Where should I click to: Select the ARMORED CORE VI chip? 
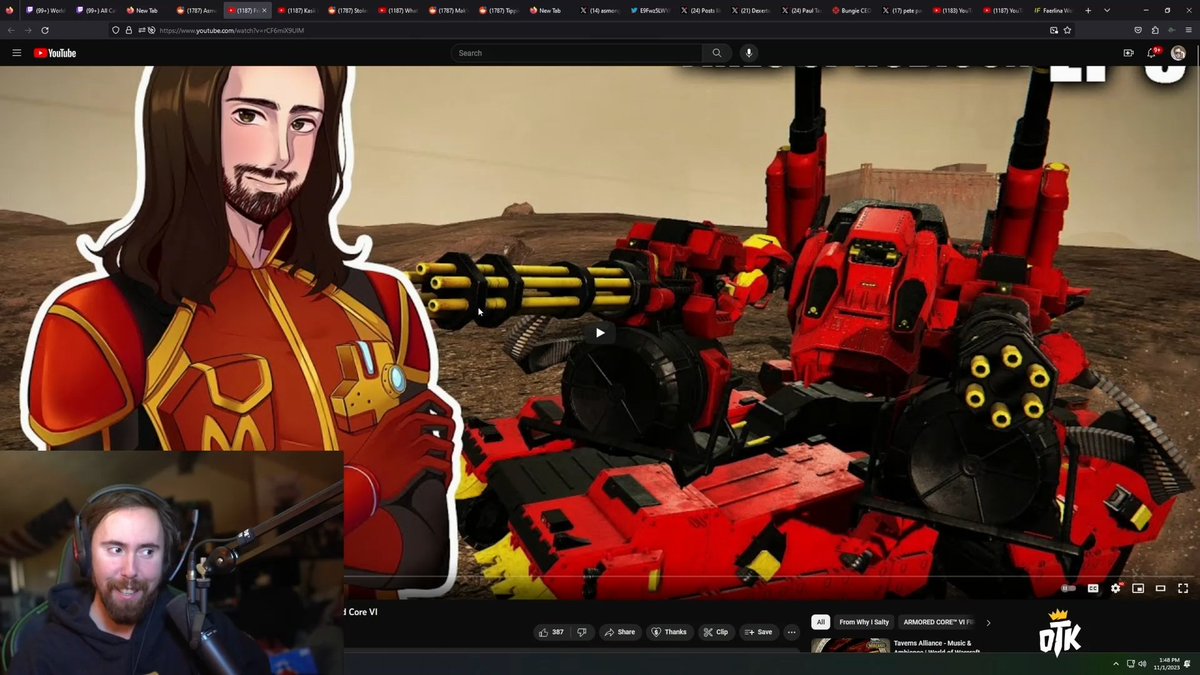coord(938,622)
